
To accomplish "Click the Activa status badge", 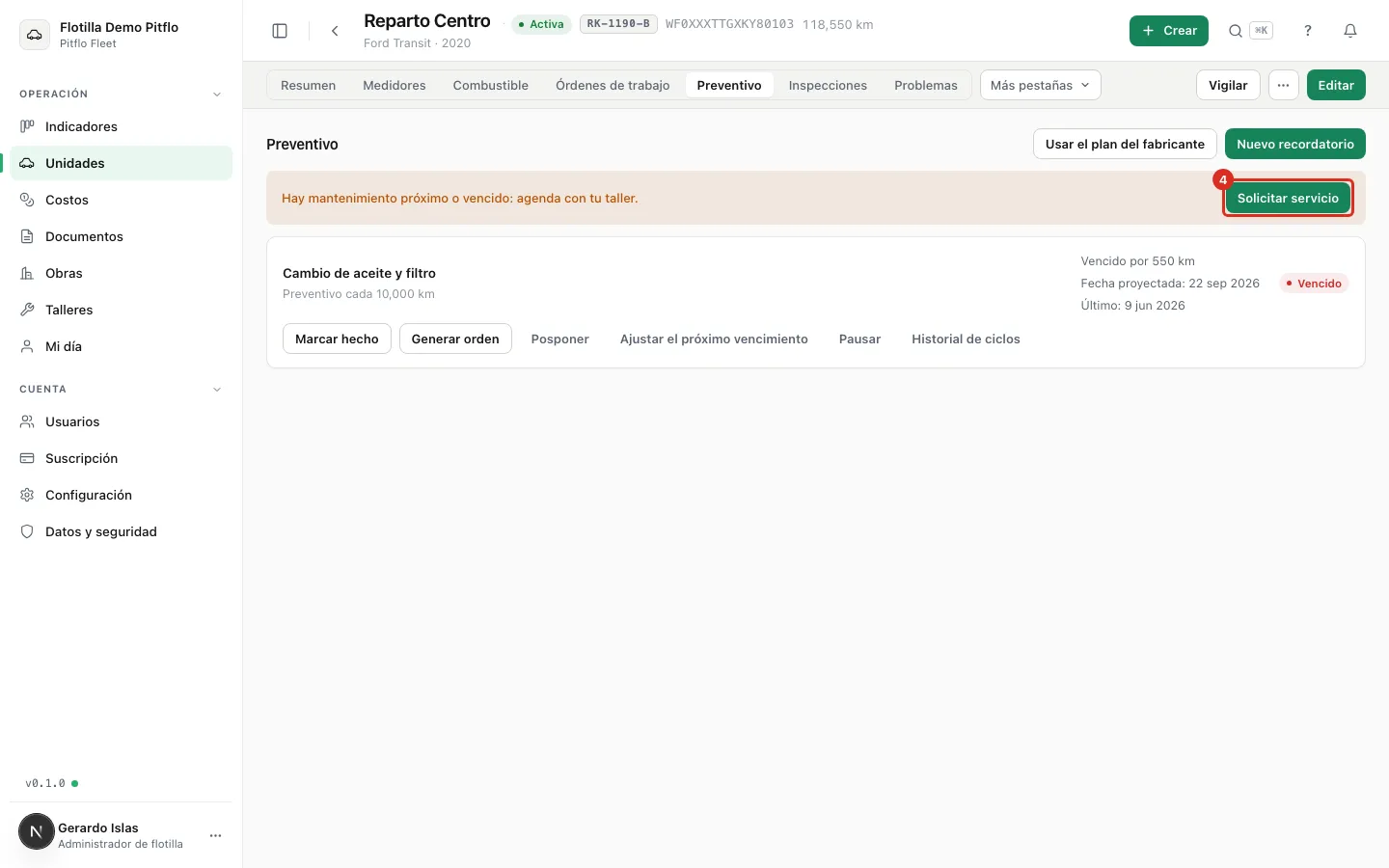I will tap(541, 24).
